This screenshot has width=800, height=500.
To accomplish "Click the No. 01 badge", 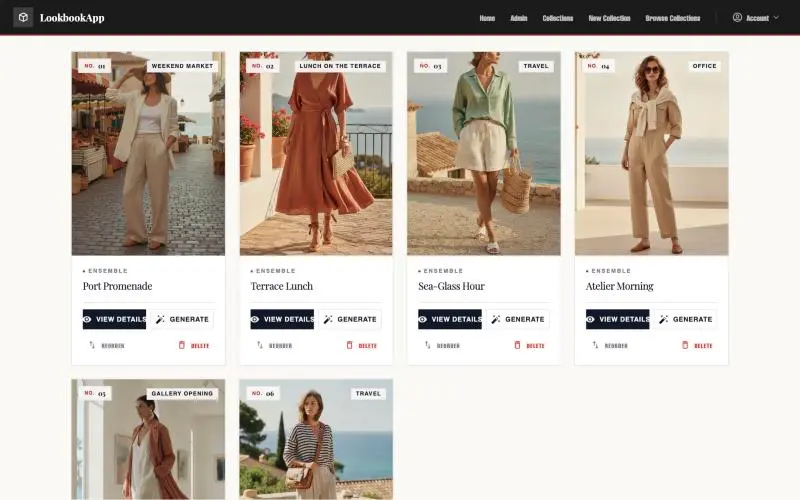I will tap(95, 66).
